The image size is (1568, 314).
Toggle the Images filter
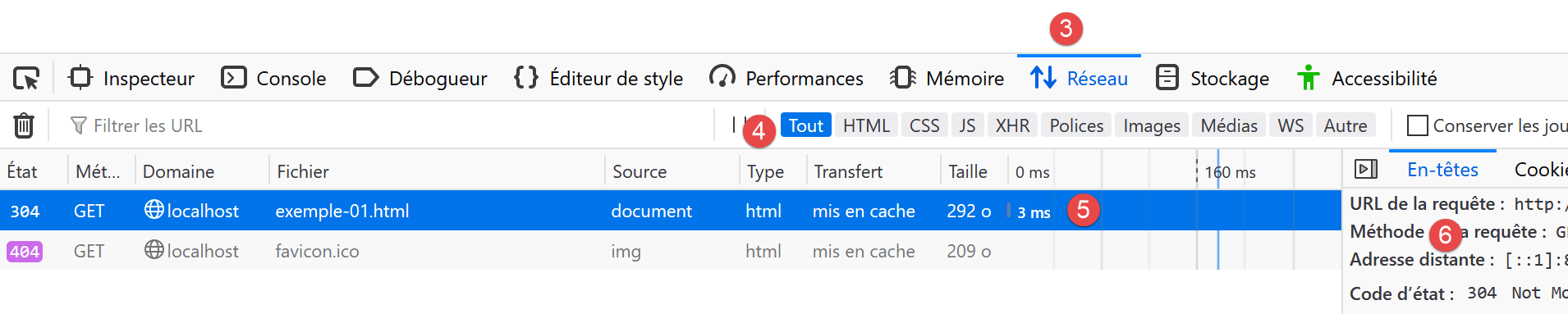pyautogui.click(x=1151, y=125)
